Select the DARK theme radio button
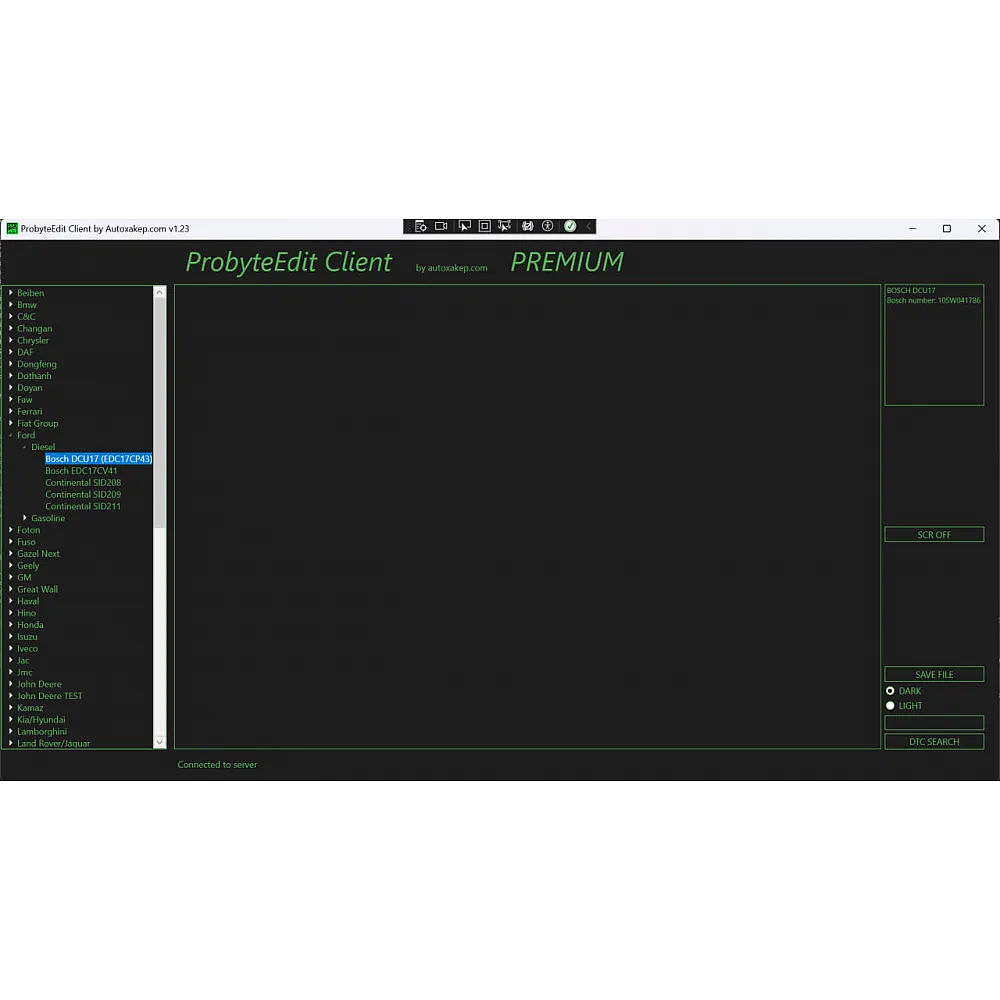Viewport: 1000px width, 1000px height. pos(890,691)
